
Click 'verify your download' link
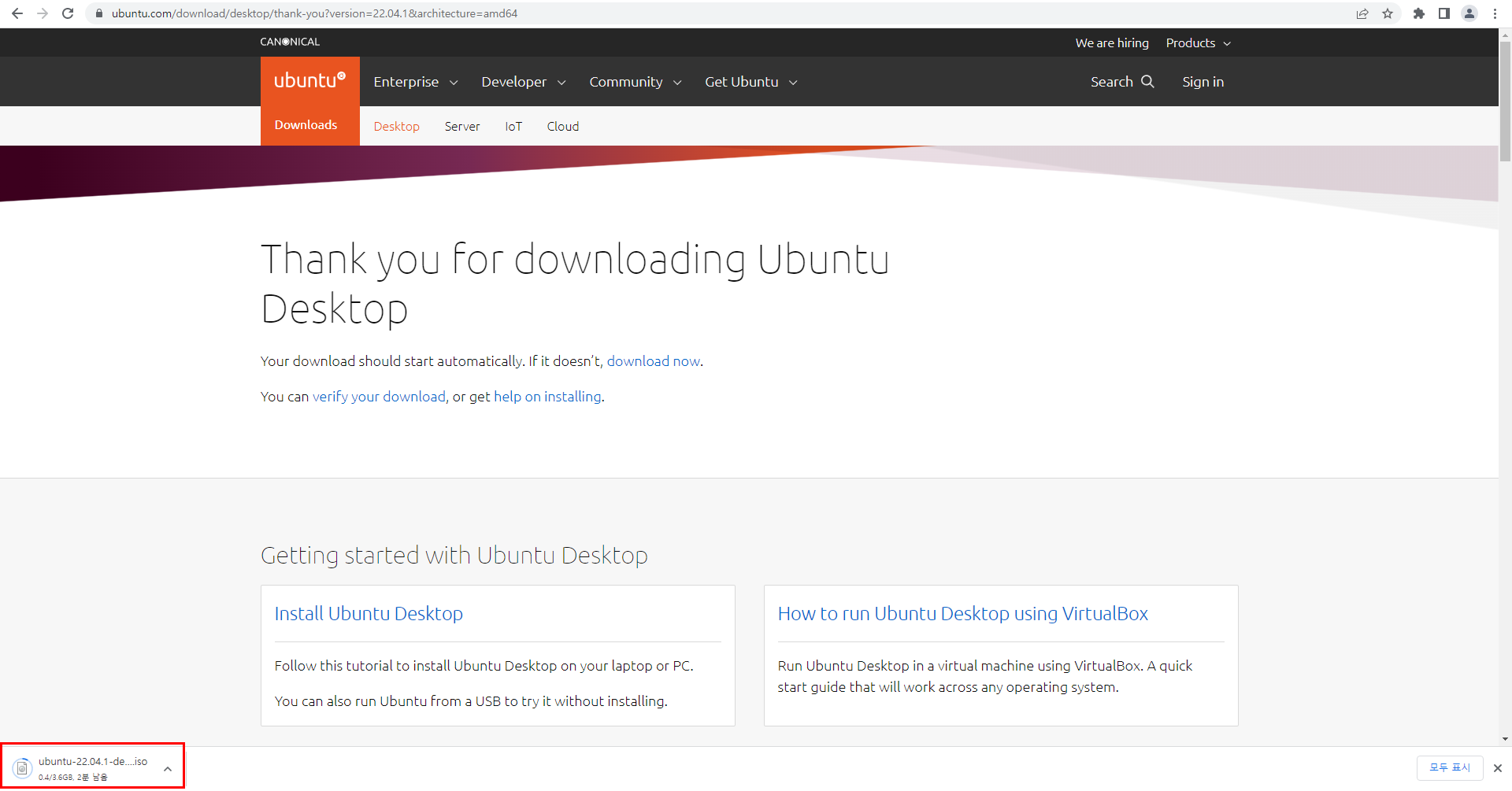coord(379,396)
